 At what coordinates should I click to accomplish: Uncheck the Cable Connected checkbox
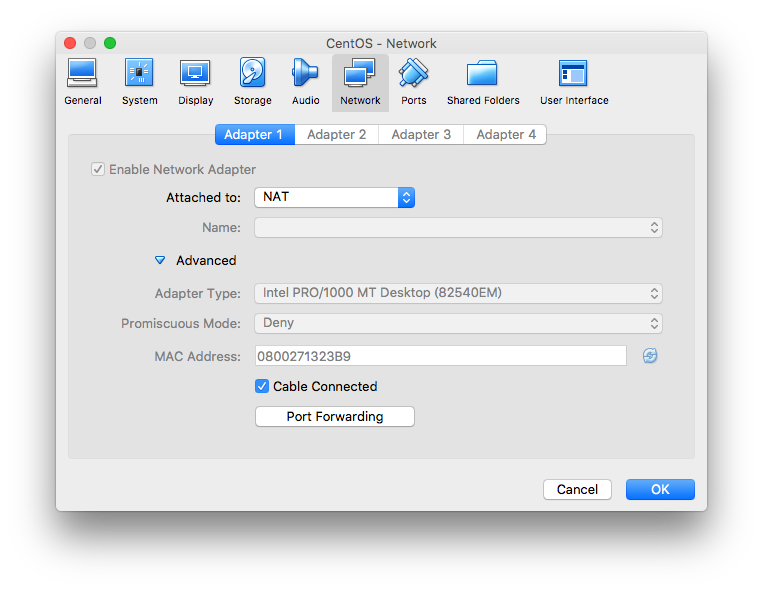click(262, 386)
